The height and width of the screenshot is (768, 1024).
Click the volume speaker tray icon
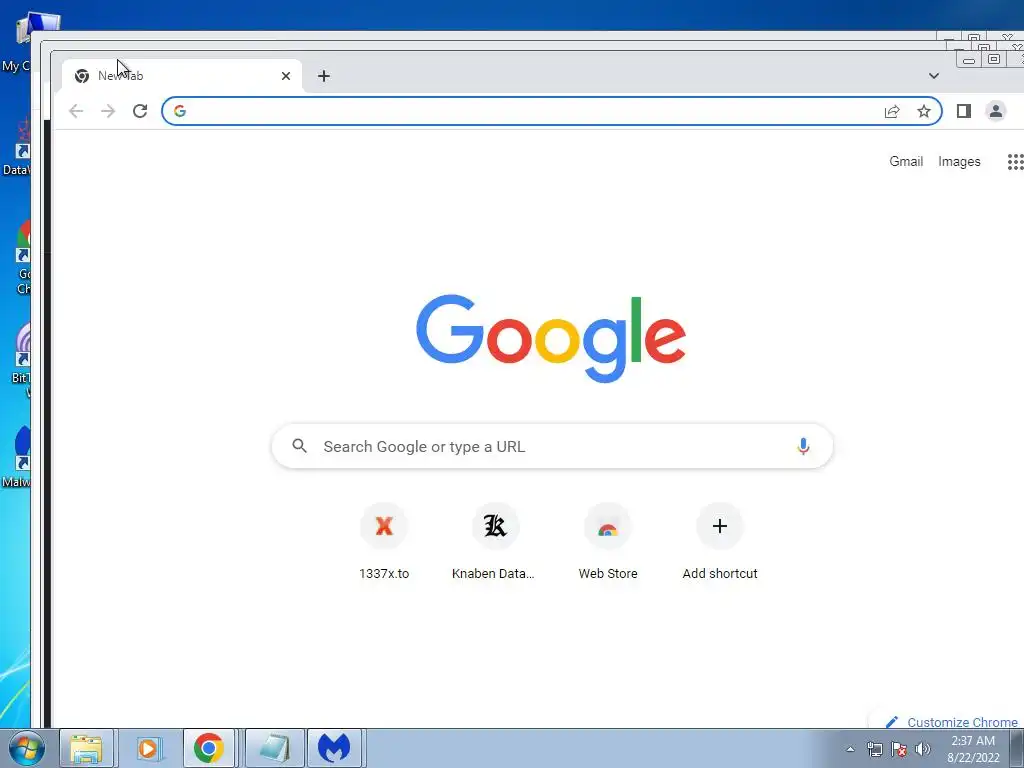point(923,749)
